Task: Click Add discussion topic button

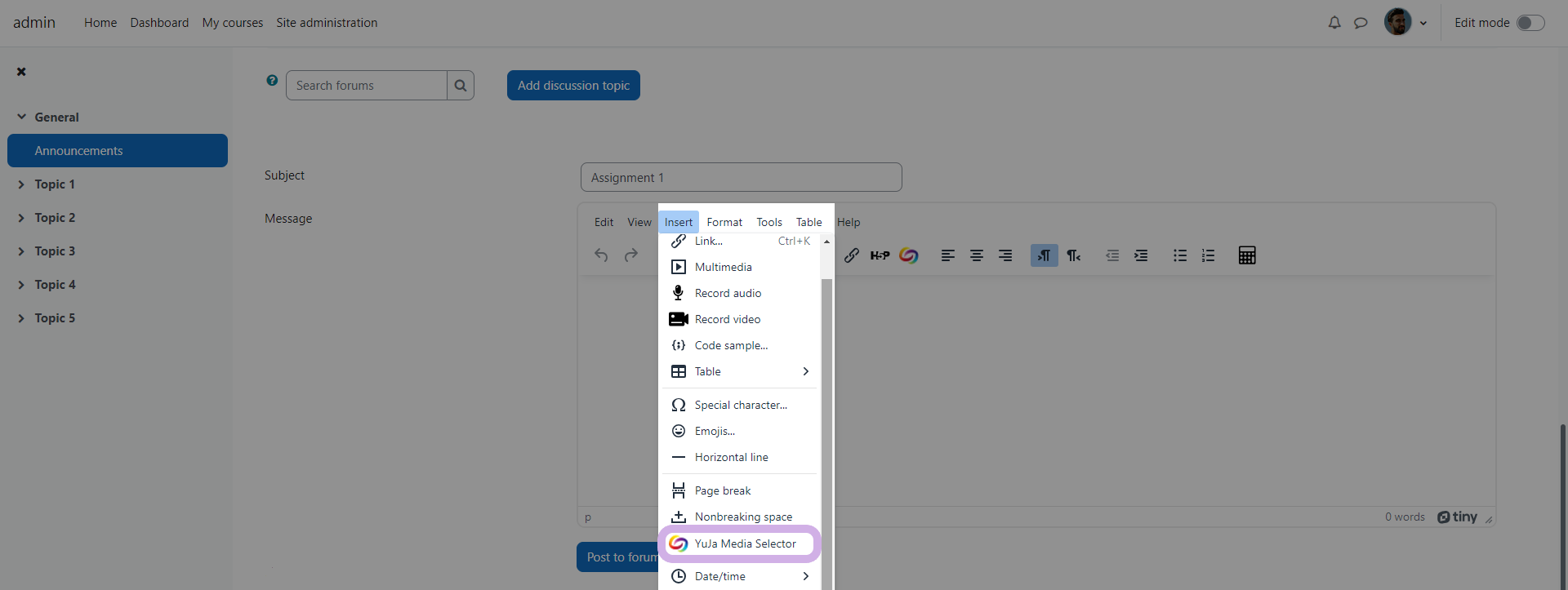Action: (x=573, y=85)
